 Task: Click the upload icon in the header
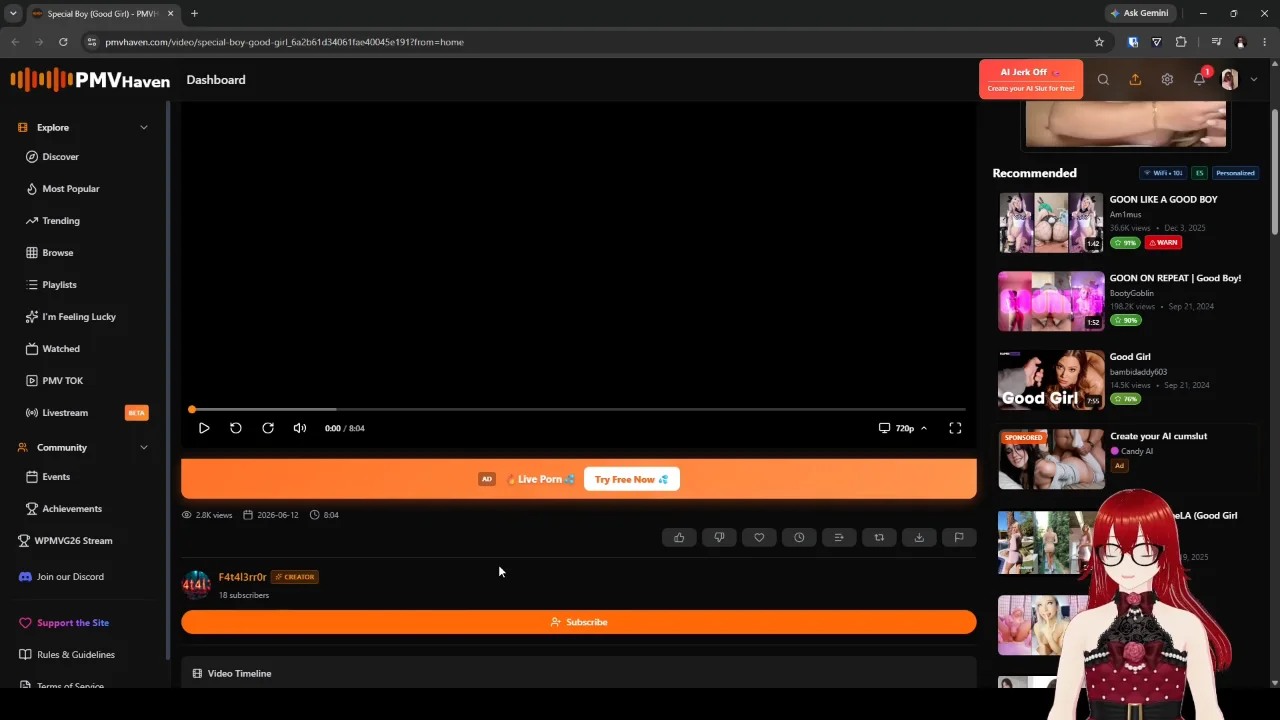click(1135, 80)
